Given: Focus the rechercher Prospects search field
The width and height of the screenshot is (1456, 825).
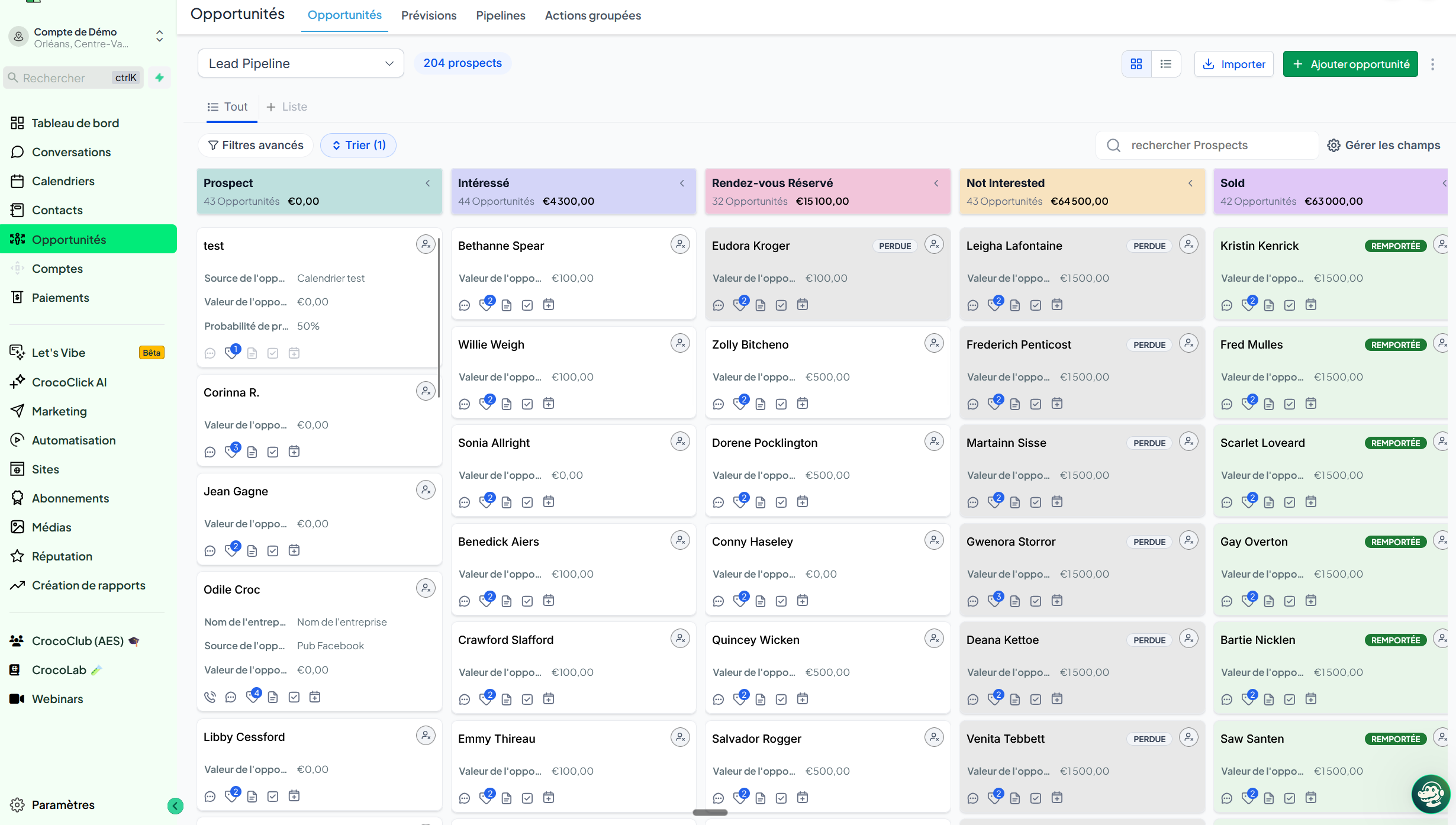Looking at the screenshot, I should tap(1207, 145).
